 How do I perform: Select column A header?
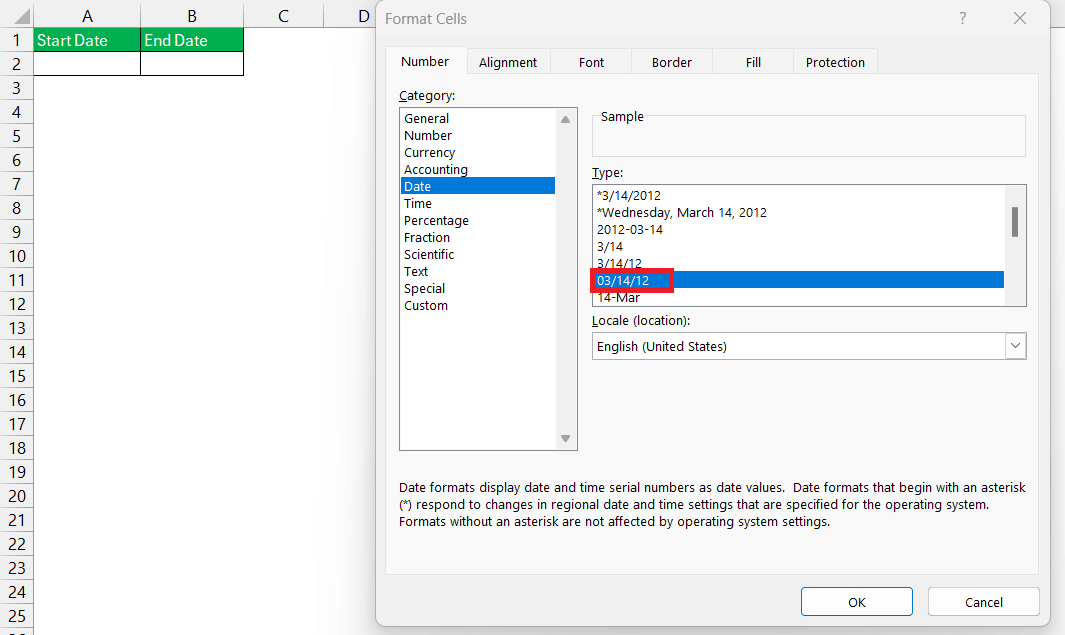tap(87, 16)
